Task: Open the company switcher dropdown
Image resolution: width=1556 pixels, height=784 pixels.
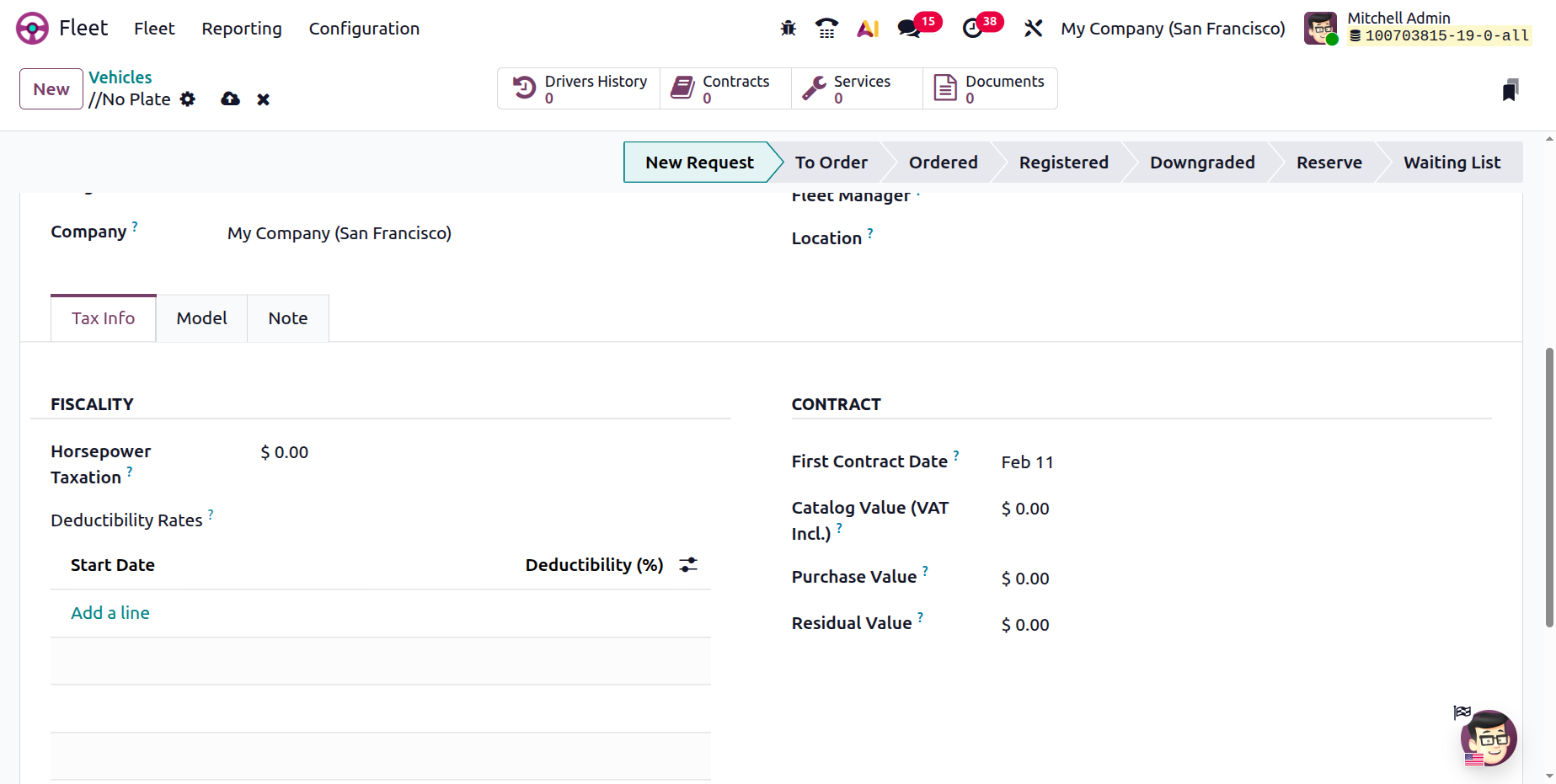Action: click(x=1173, y=29)
